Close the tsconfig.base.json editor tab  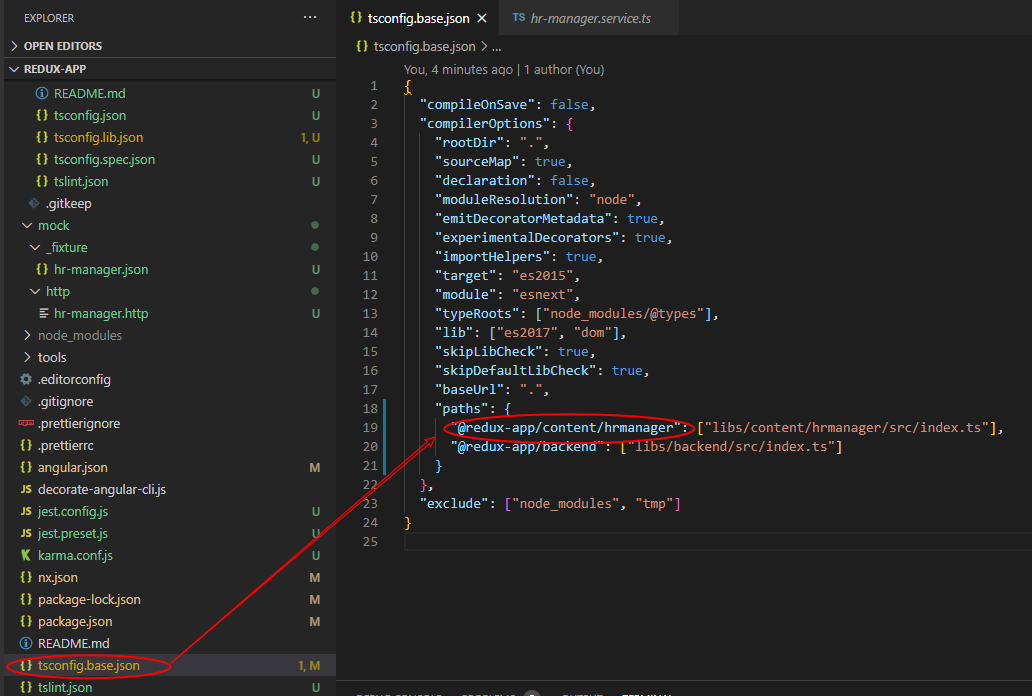482,18
